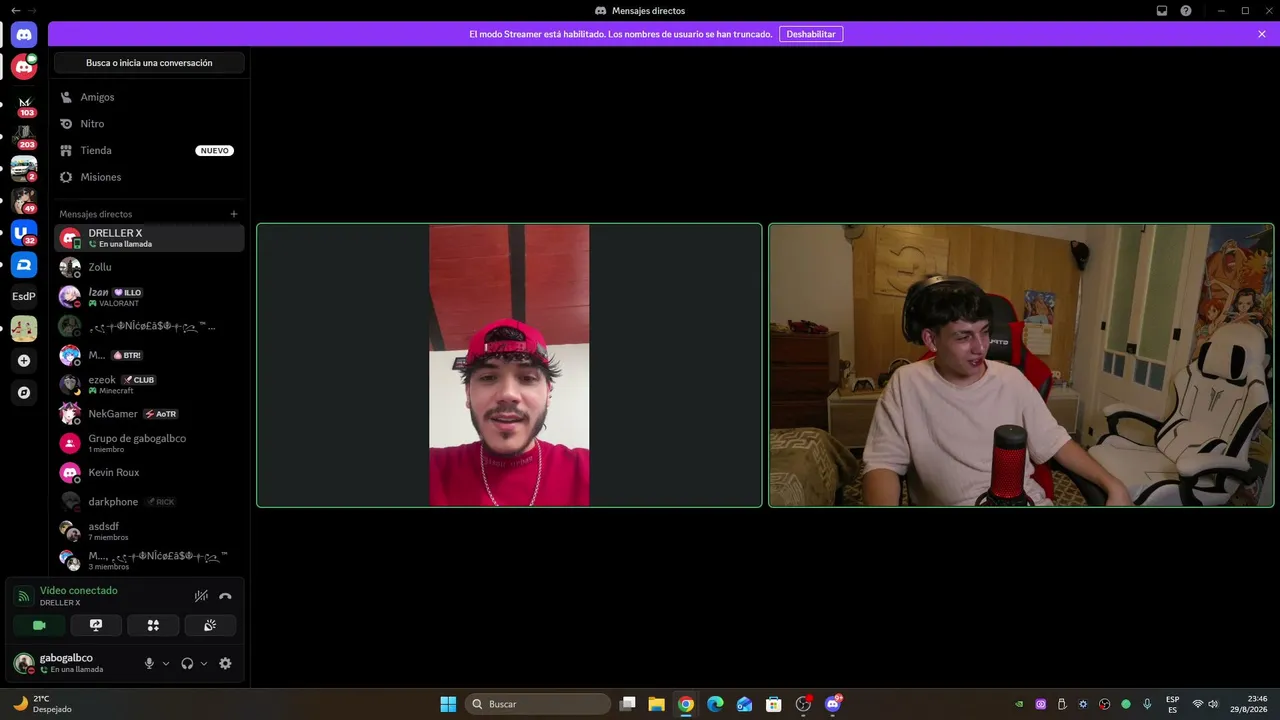Open the Kevin Roux direct message

pyautogui.click(x=149, y=472)
